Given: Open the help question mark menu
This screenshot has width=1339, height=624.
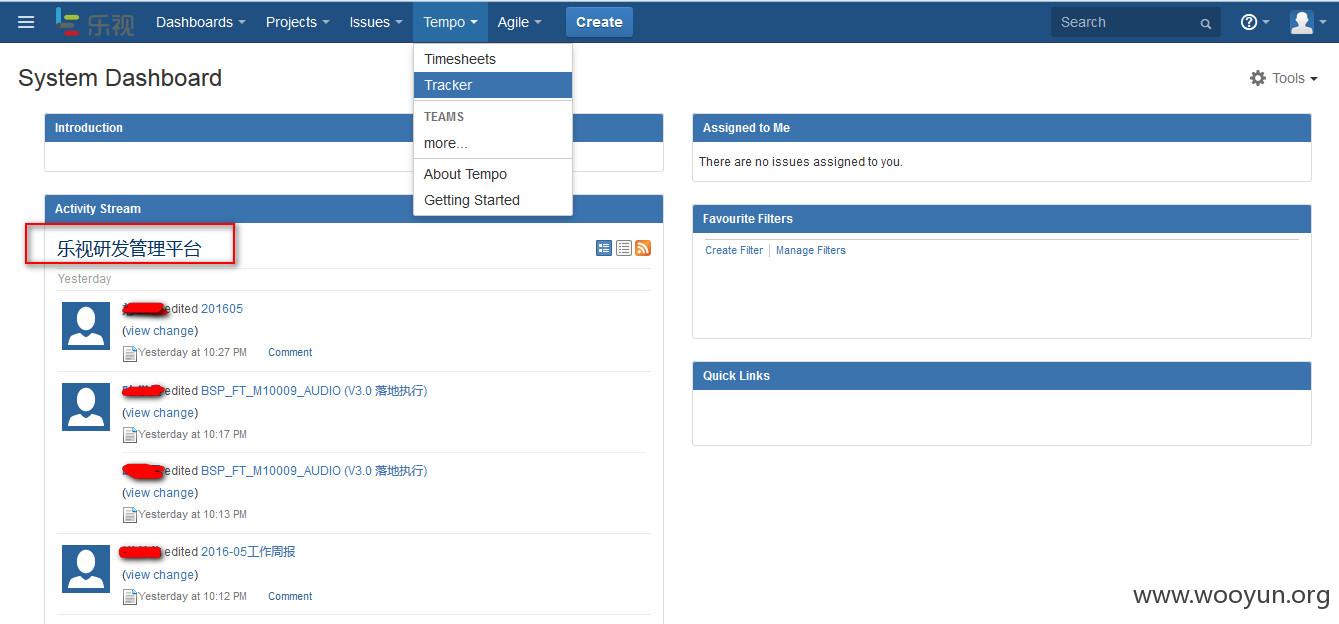Looking at the screenshot, I should tap(1255, 22).
